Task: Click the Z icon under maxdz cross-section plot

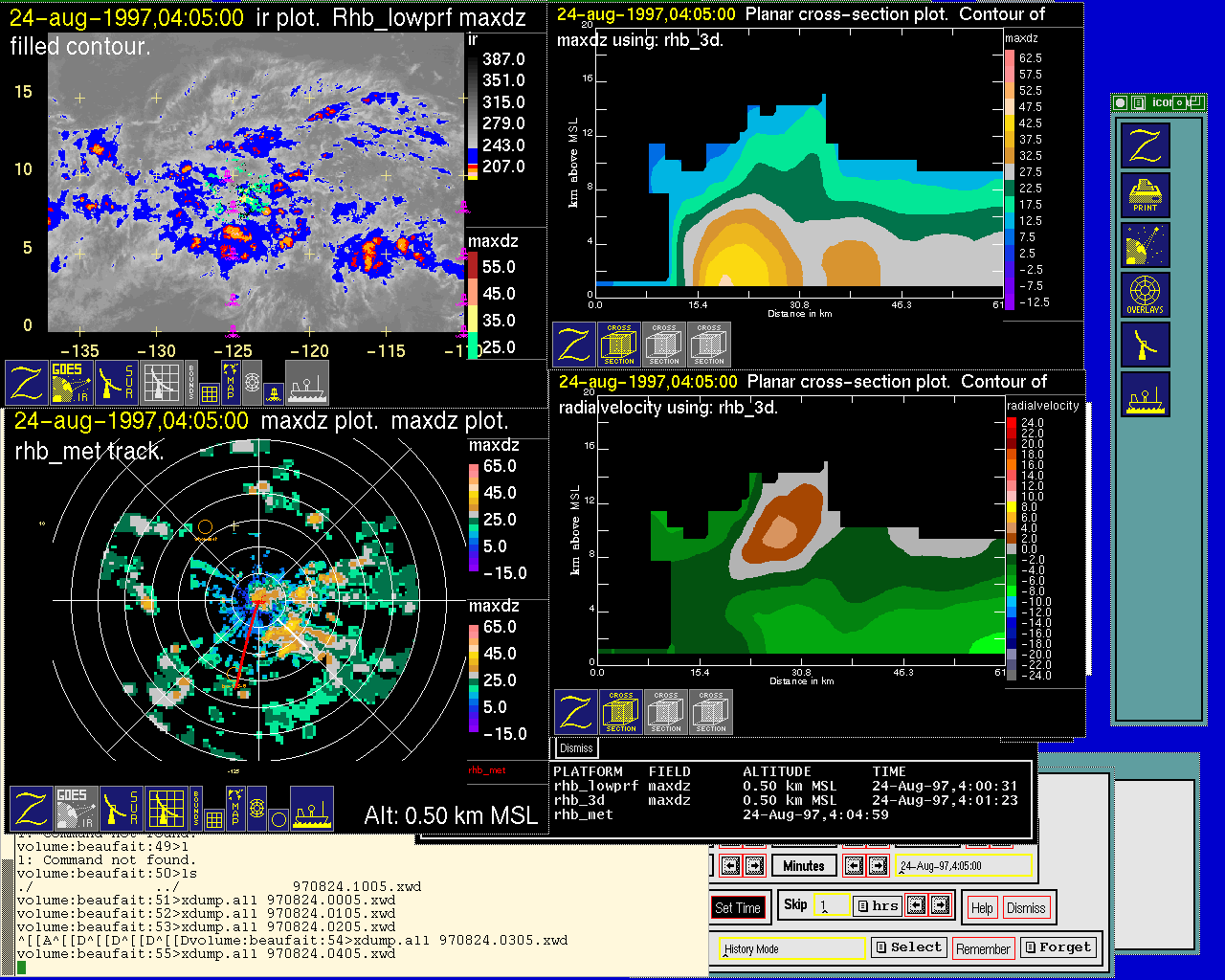Action: click(x=574, y=345)
